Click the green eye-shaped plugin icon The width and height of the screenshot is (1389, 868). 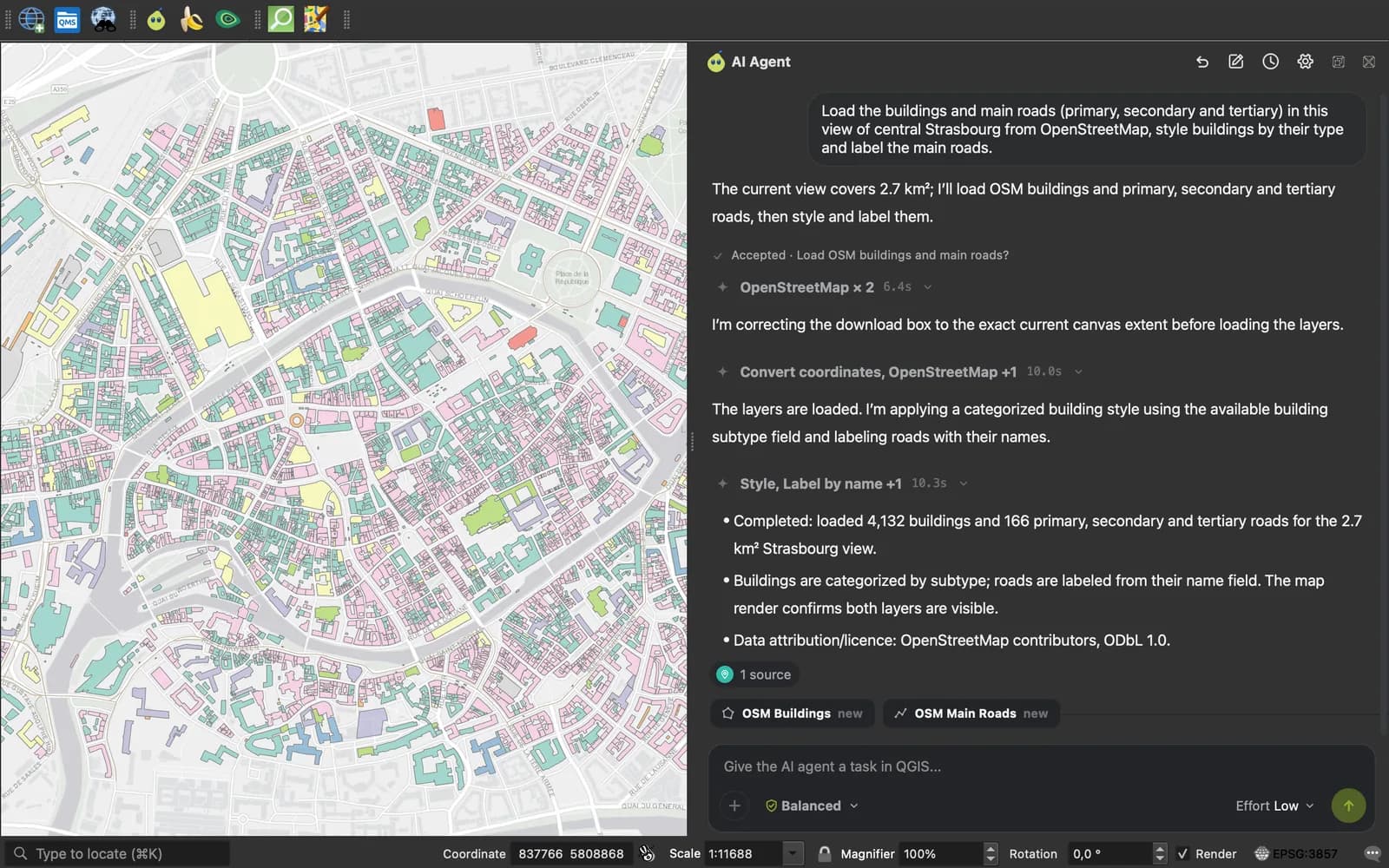coord(227,19)
